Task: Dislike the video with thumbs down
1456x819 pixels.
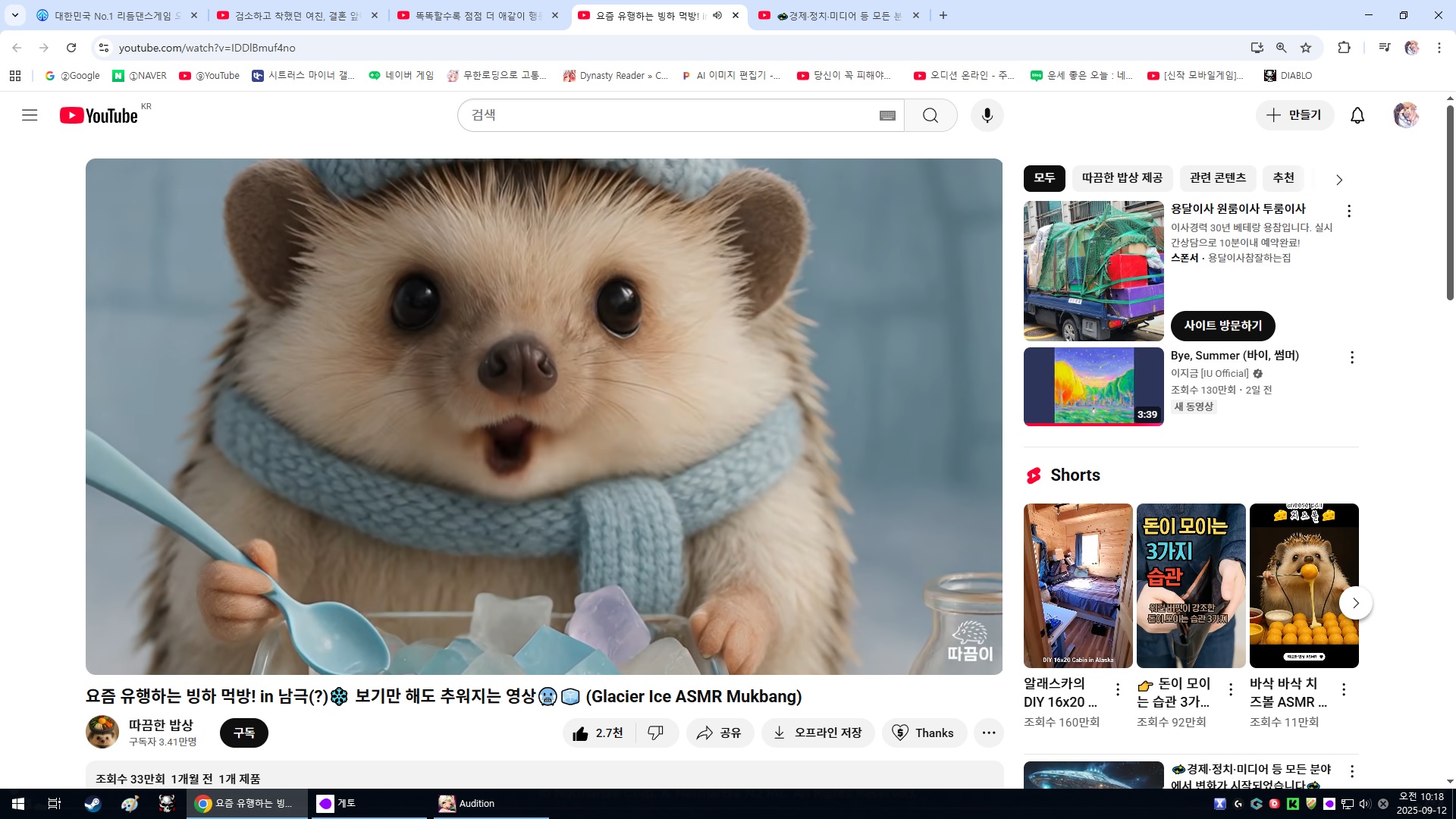Action: [656, 733]
